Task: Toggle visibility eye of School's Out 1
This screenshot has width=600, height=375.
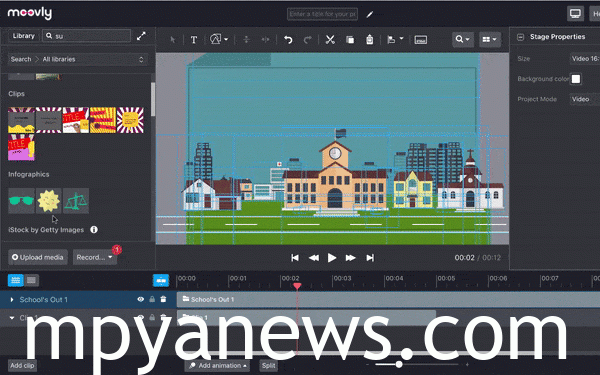Action: (140, 299)
